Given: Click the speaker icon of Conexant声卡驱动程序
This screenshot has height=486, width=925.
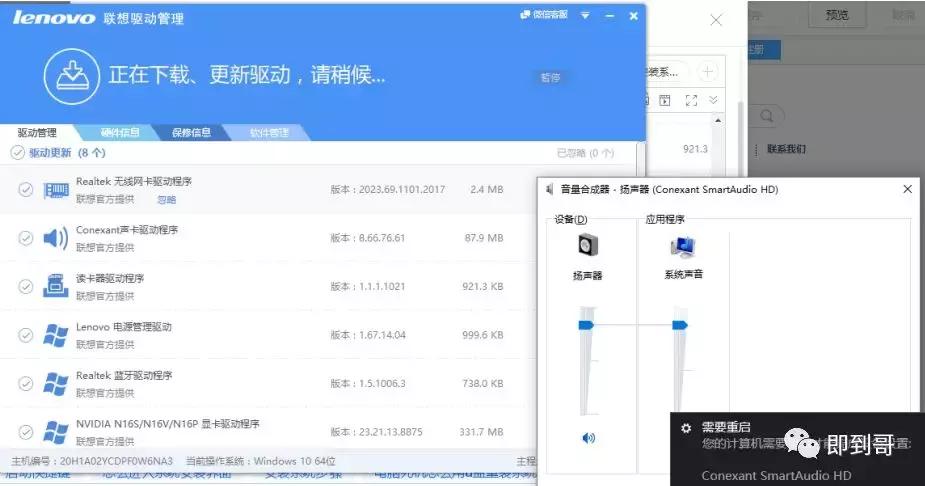Looking at the screenshot, I should pos(55,238).
